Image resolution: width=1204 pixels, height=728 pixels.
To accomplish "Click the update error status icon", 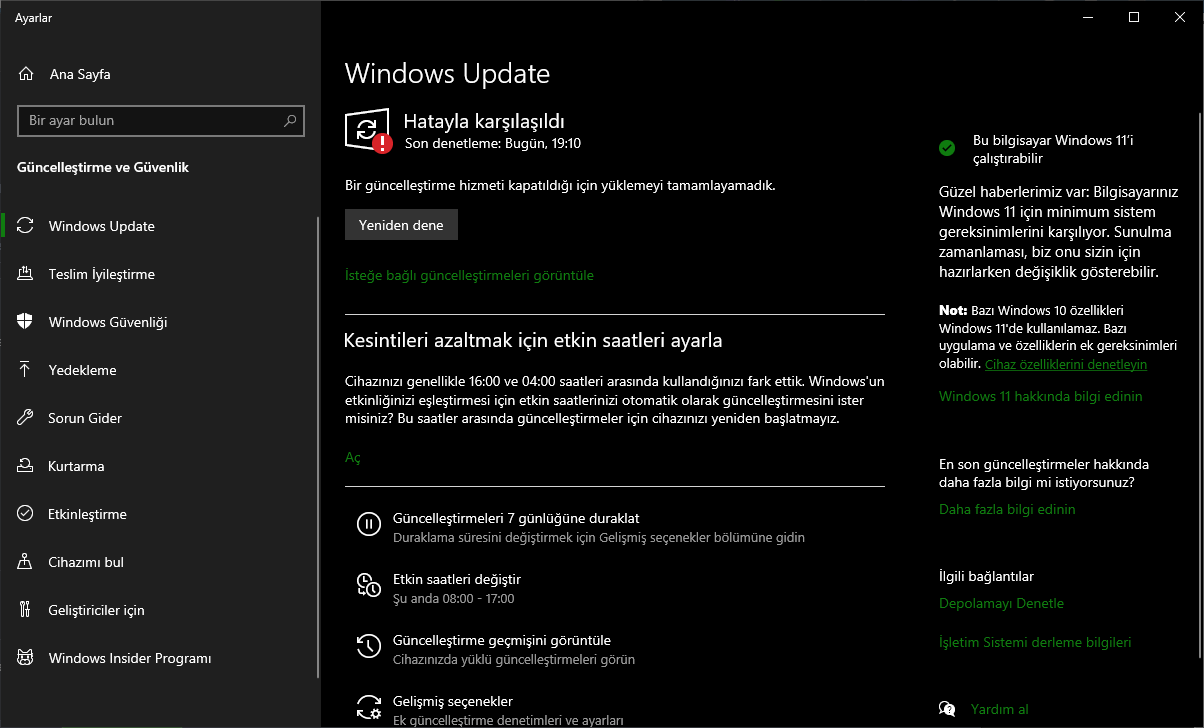I will (368, 131).
